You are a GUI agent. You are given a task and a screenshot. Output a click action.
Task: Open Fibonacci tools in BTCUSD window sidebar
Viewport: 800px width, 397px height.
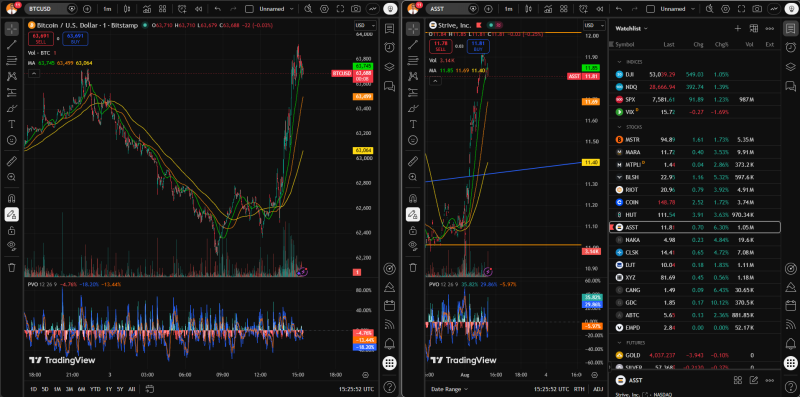point(12,61)
